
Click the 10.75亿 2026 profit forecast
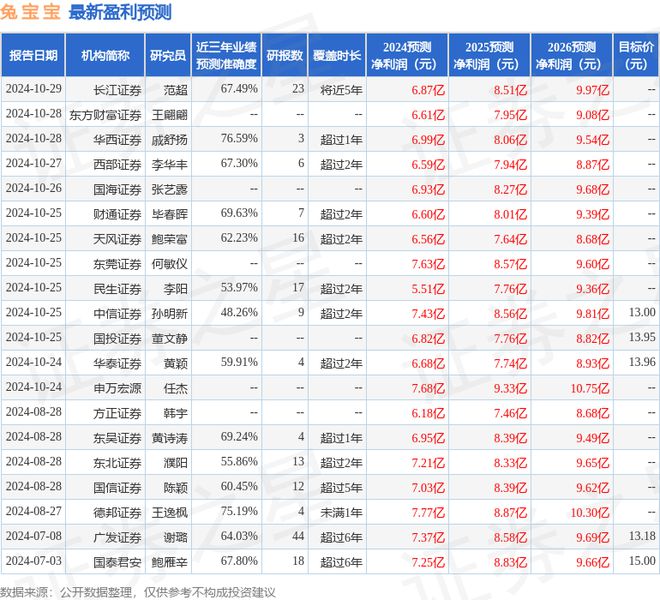click(x=590, y=388)
